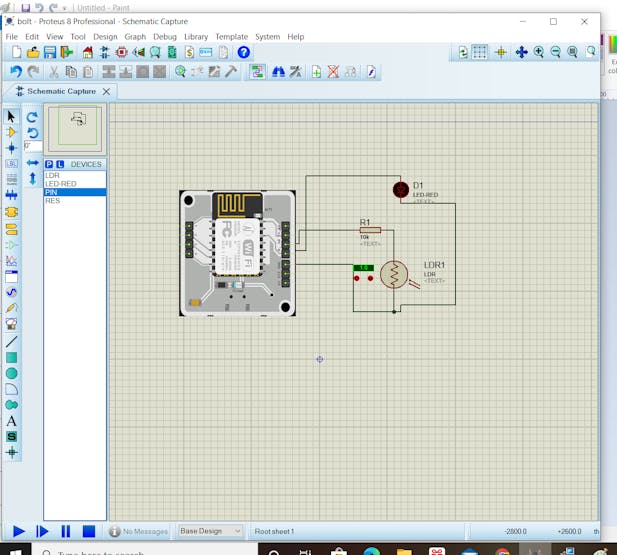Select LED-RED in the devices list
Screen dimensions: 617x555
coord(61,184)
